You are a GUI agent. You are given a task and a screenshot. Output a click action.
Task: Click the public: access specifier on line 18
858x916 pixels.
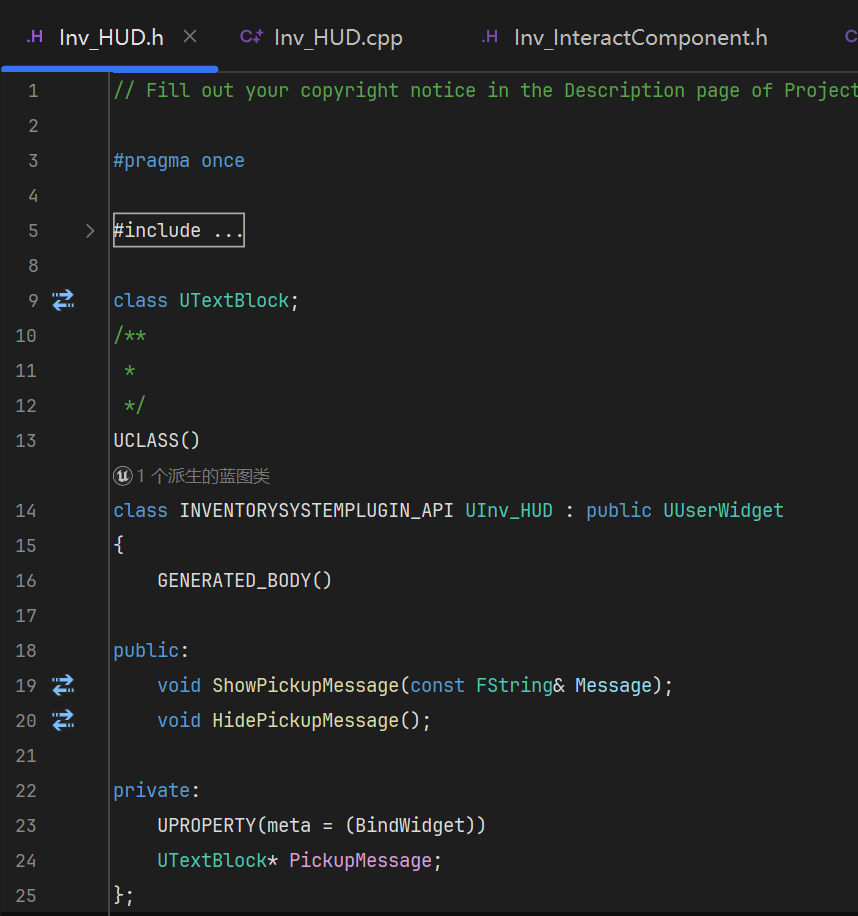151,650
